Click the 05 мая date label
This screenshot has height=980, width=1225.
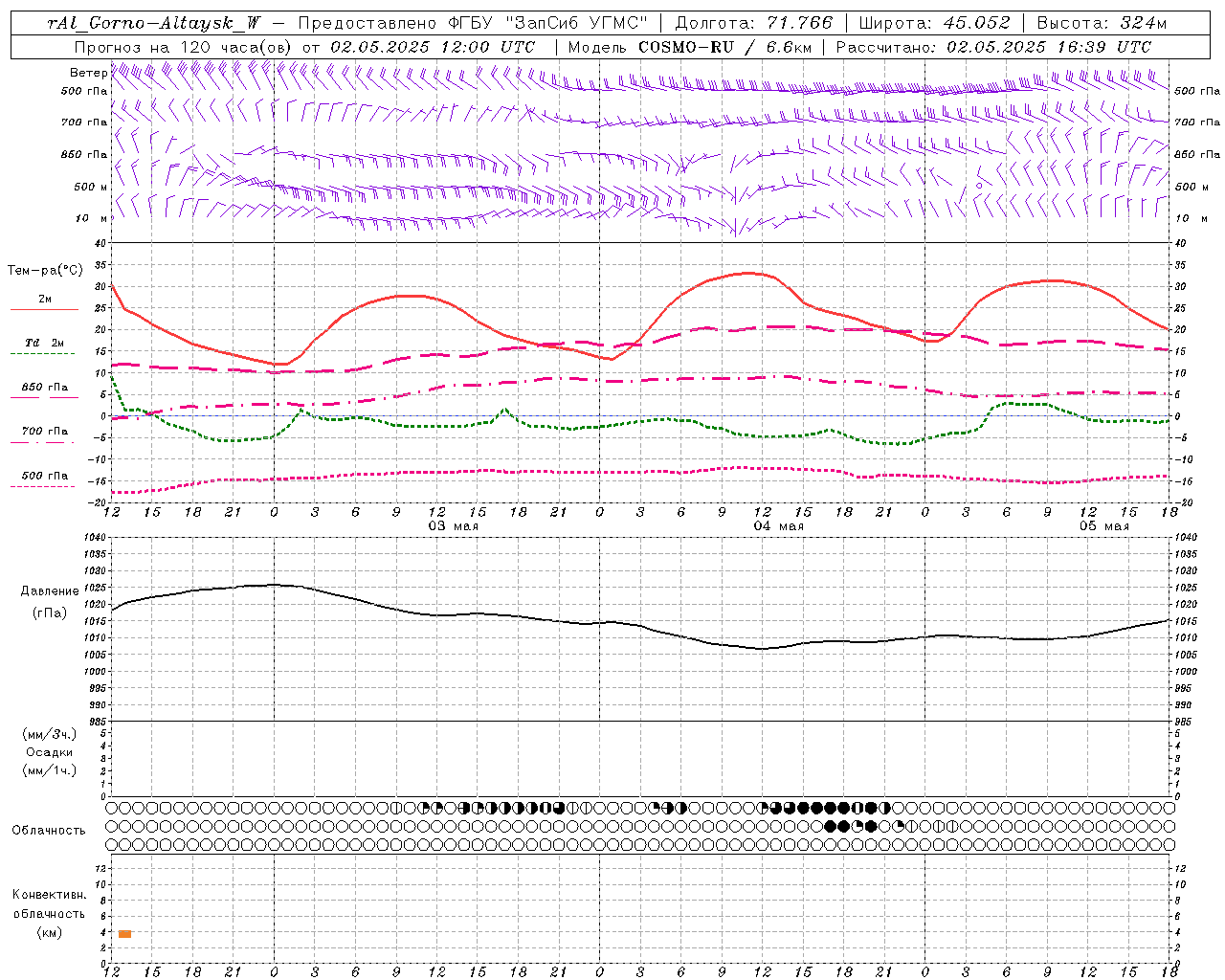click(1103, 526)
